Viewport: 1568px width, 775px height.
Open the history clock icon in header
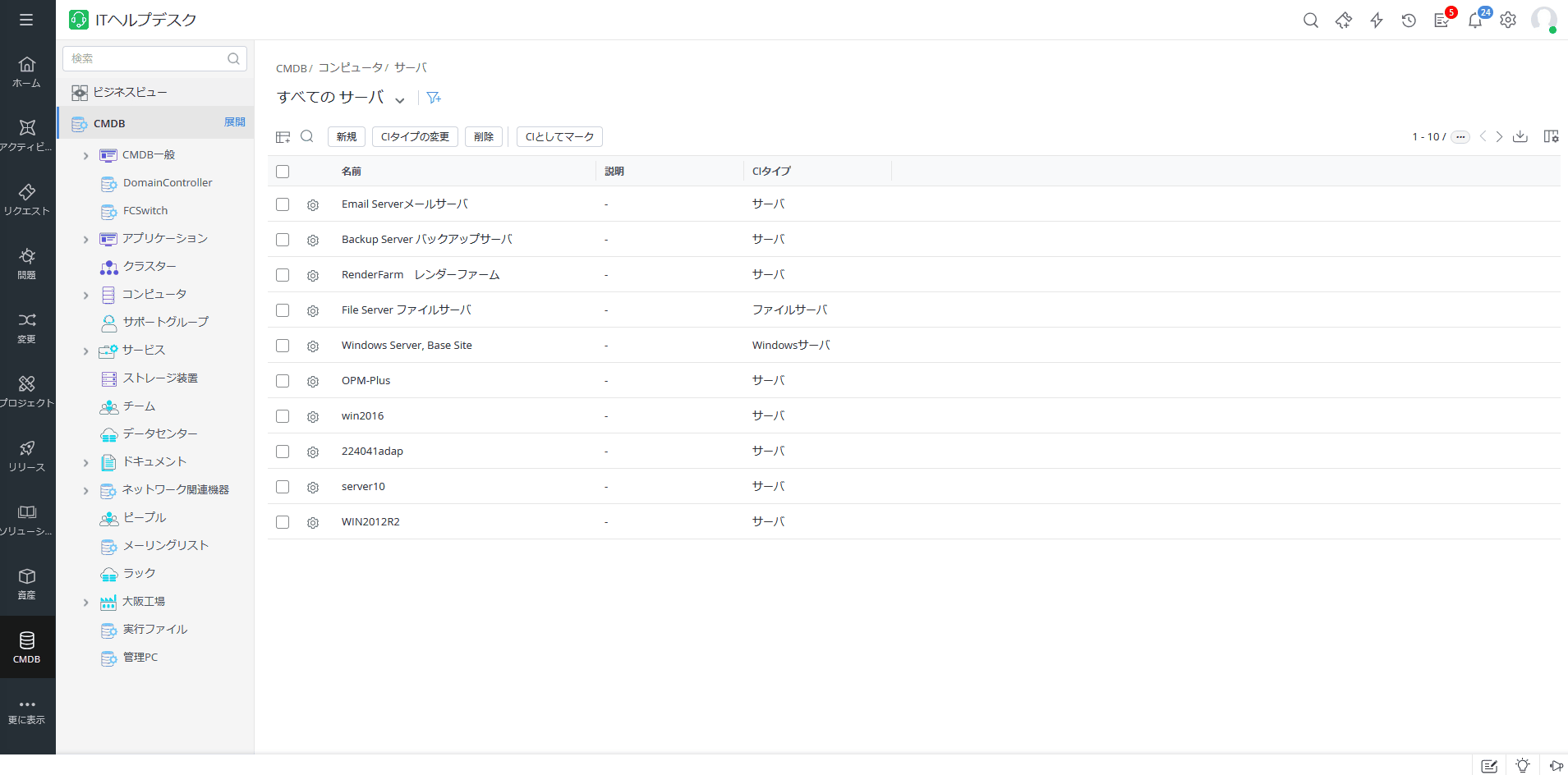click(1409, 21)
